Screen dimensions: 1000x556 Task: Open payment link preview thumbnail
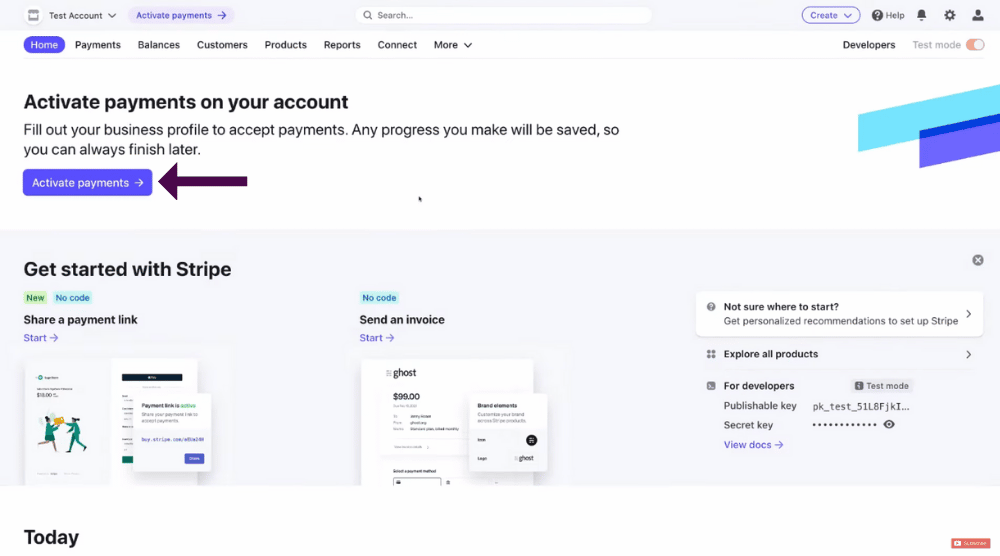(118, 422)
